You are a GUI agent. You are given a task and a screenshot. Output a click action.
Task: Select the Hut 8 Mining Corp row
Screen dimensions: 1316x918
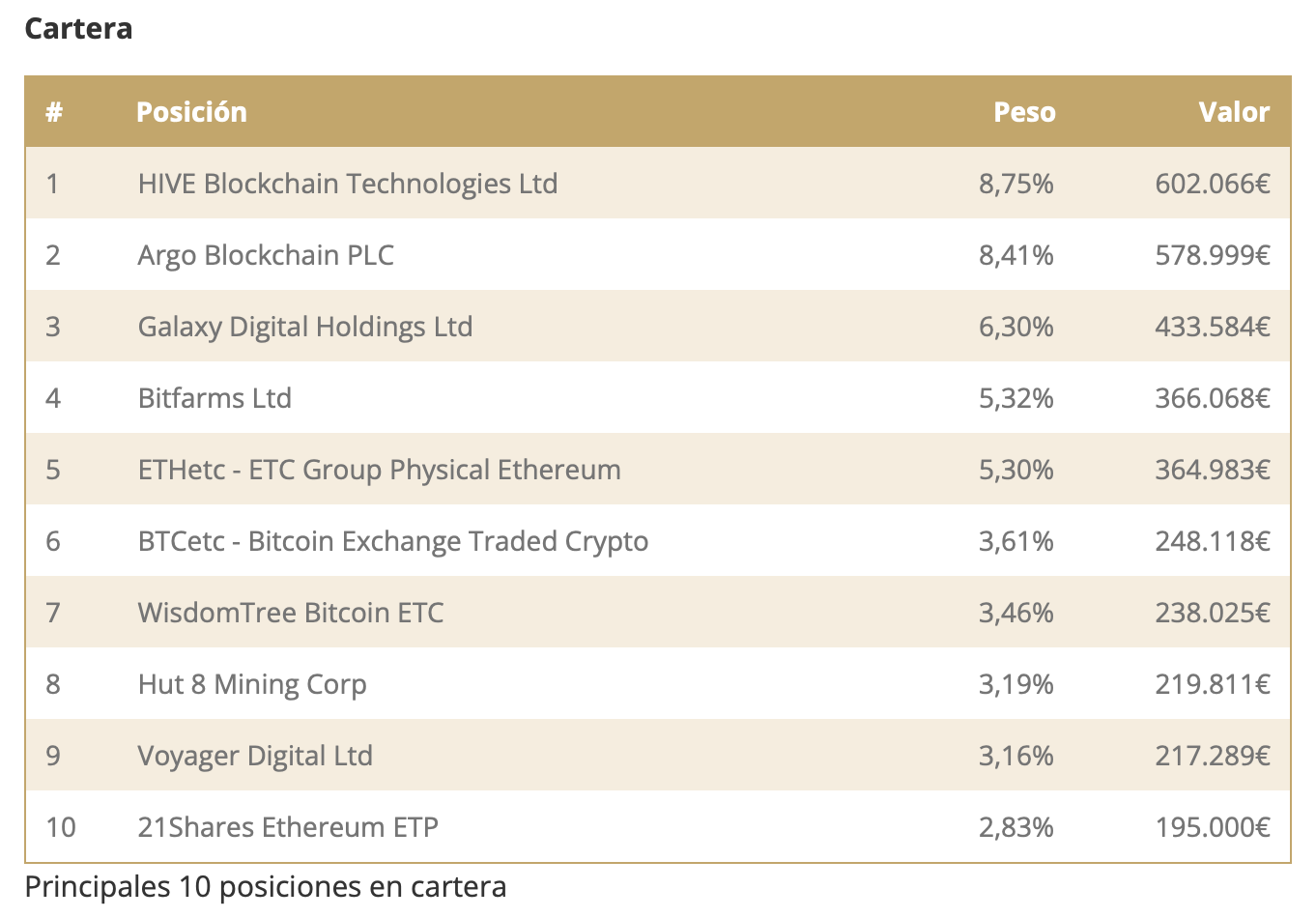(252, 684)
